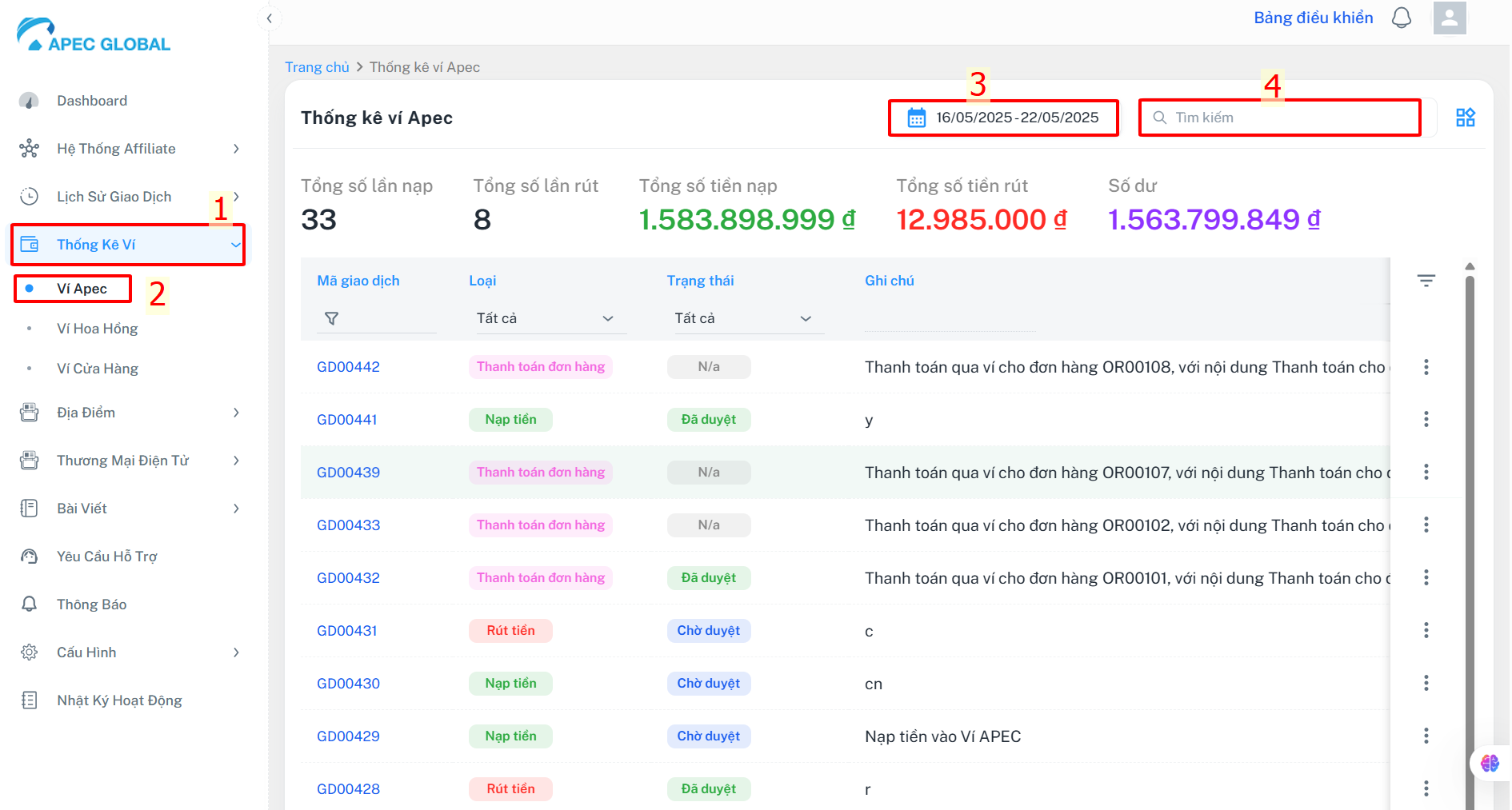Viewport: 1512px width, 810px height.
Task: Click the Cấu Hình gear icon
Action: pyautogui.click(x=29, y=652)
